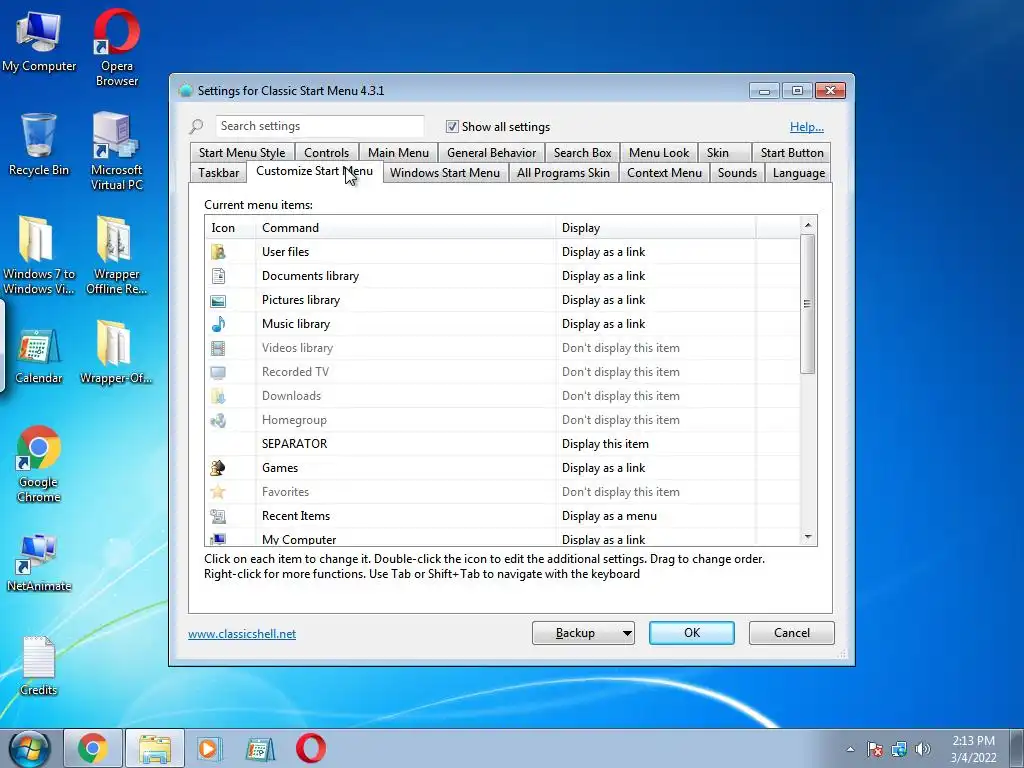Open the Backup button dropdown arrow
Viewport: 1024px width, 768px height.
(x=626, y=633)
